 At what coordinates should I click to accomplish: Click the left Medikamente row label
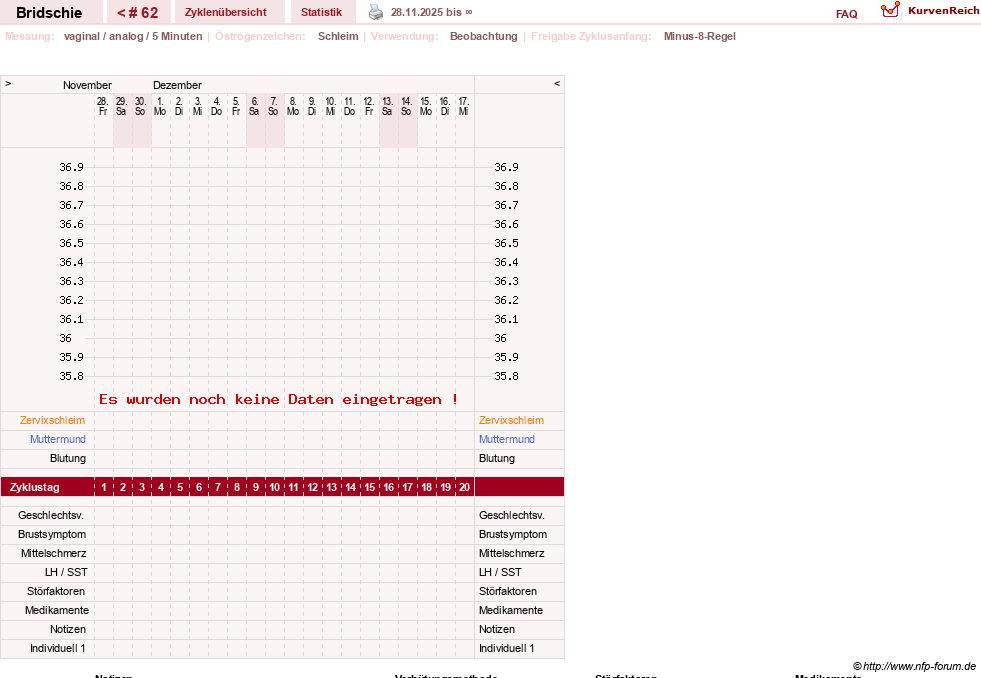click(x=57, y=610)
